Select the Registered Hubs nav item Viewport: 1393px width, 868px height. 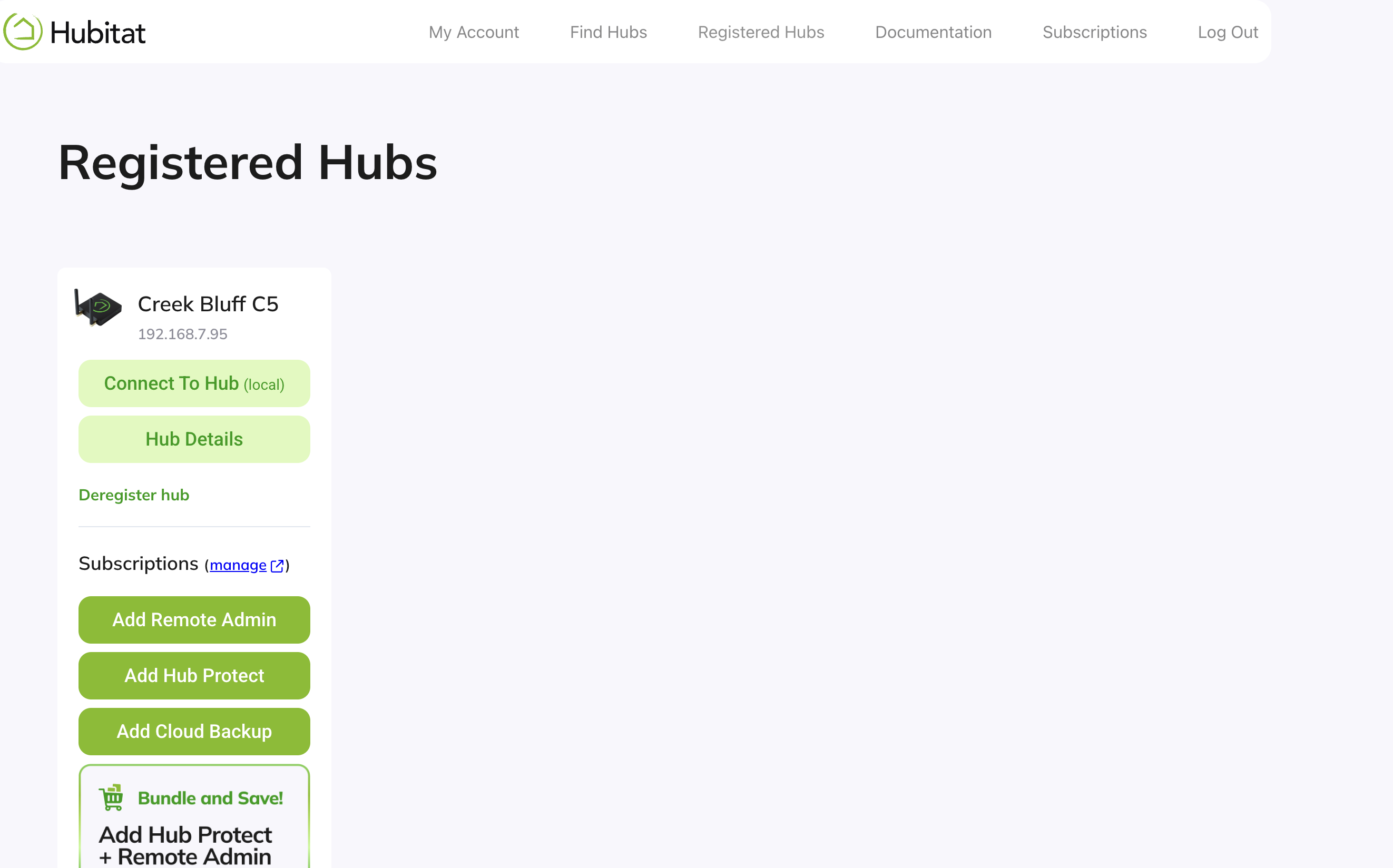(761, 32)
